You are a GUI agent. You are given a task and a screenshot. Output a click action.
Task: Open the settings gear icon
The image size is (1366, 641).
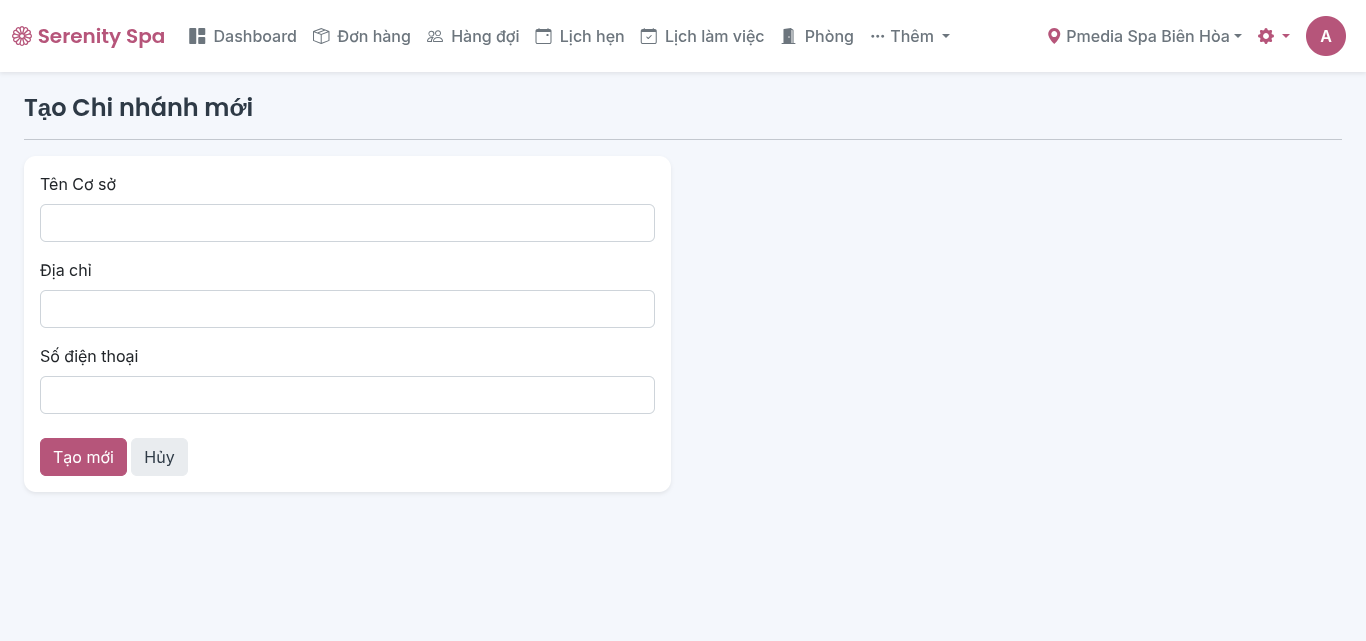[x=1266, y=36]
